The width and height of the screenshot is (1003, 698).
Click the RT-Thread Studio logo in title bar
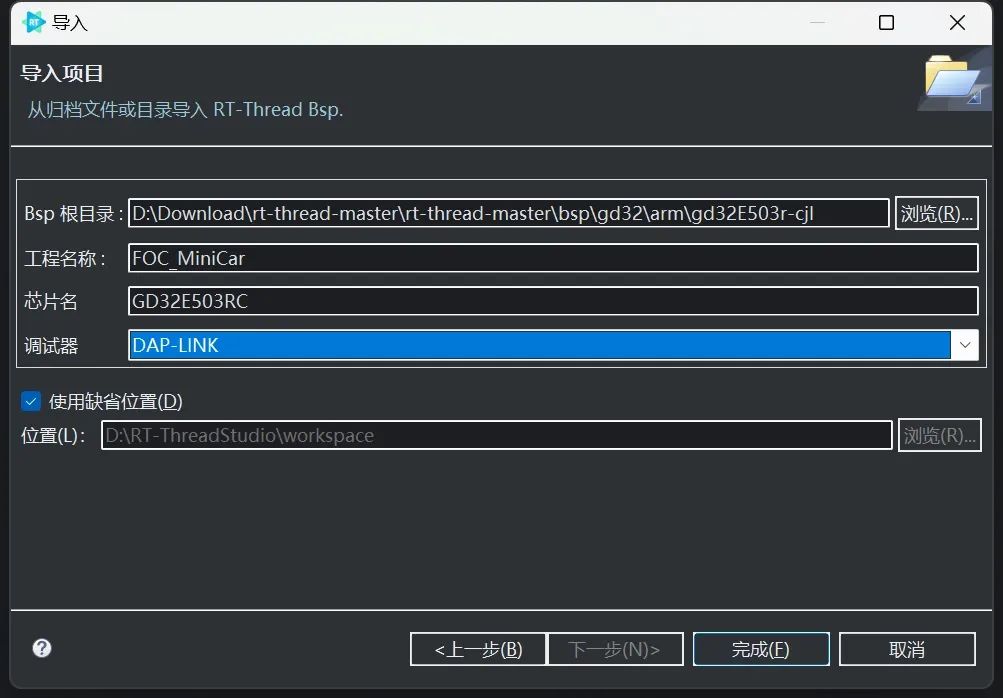[x=33, y=22]
